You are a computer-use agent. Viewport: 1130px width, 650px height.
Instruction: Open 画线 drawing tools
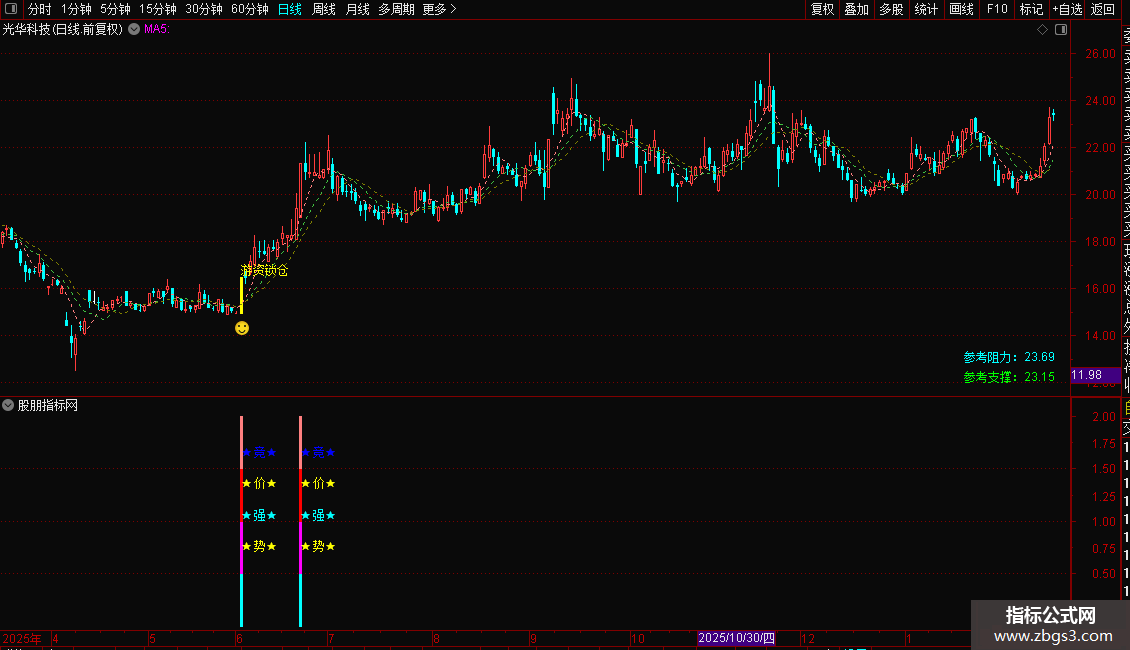click(x=961, y=9)
